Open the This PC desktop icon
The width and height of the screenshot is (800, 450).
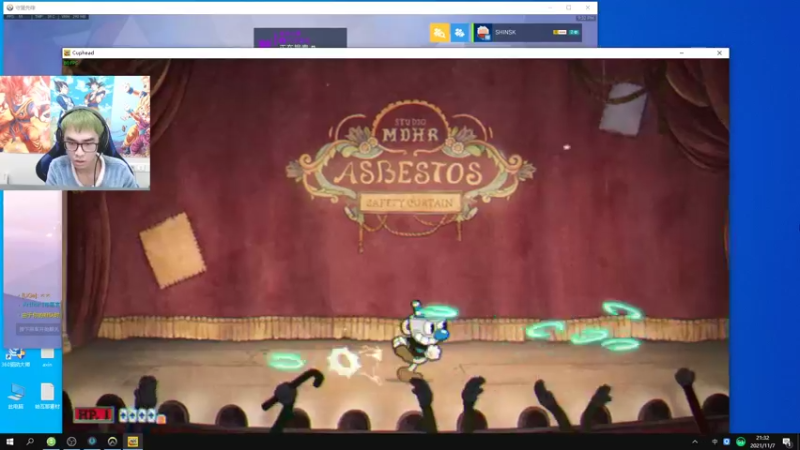(x=15, y=392)
